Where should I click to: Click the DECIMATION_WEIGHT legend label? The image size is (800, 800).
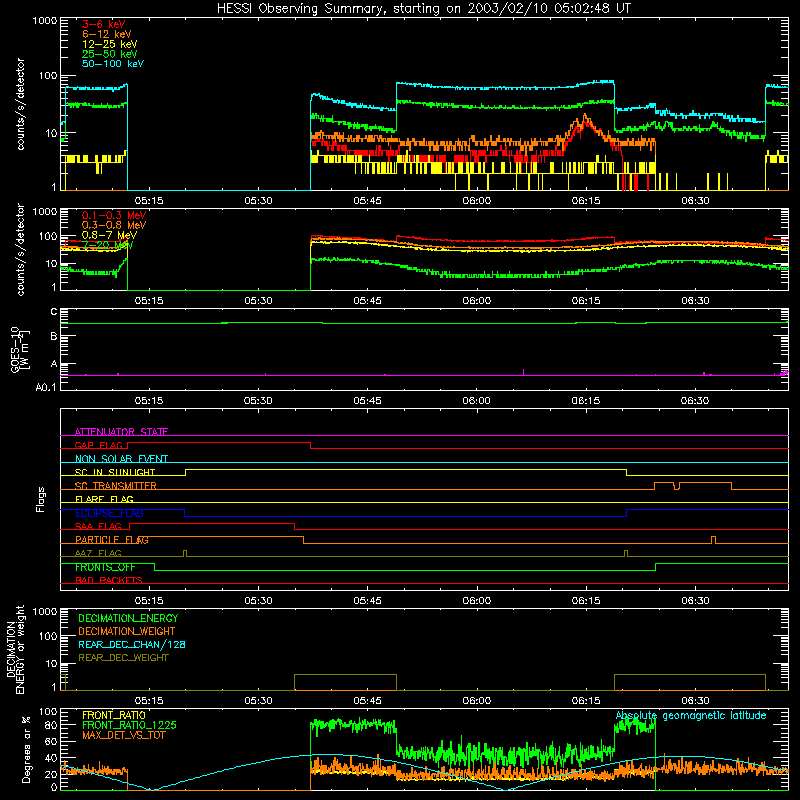coord(127,631)
